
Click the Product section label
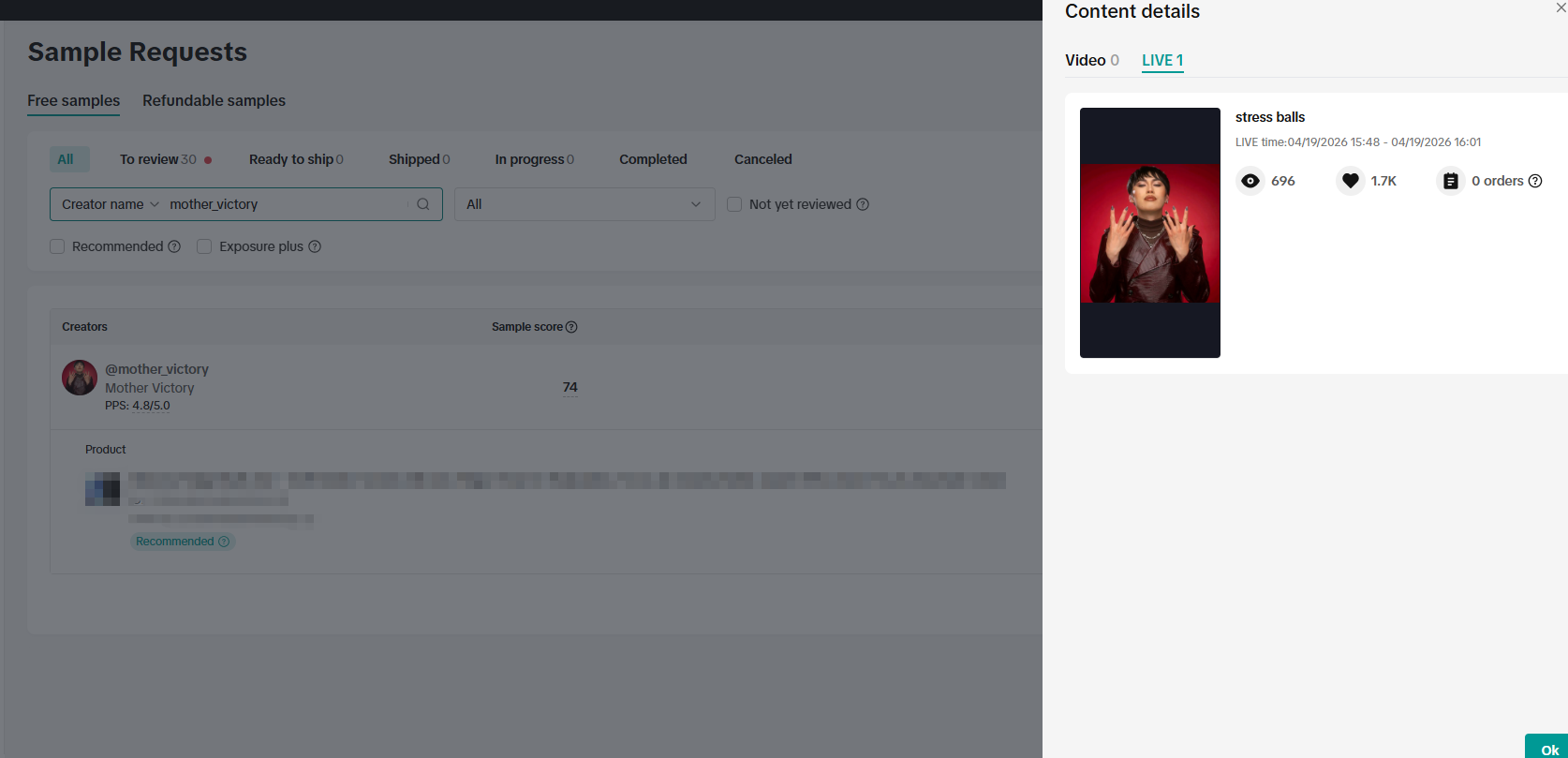pos(106,450)
